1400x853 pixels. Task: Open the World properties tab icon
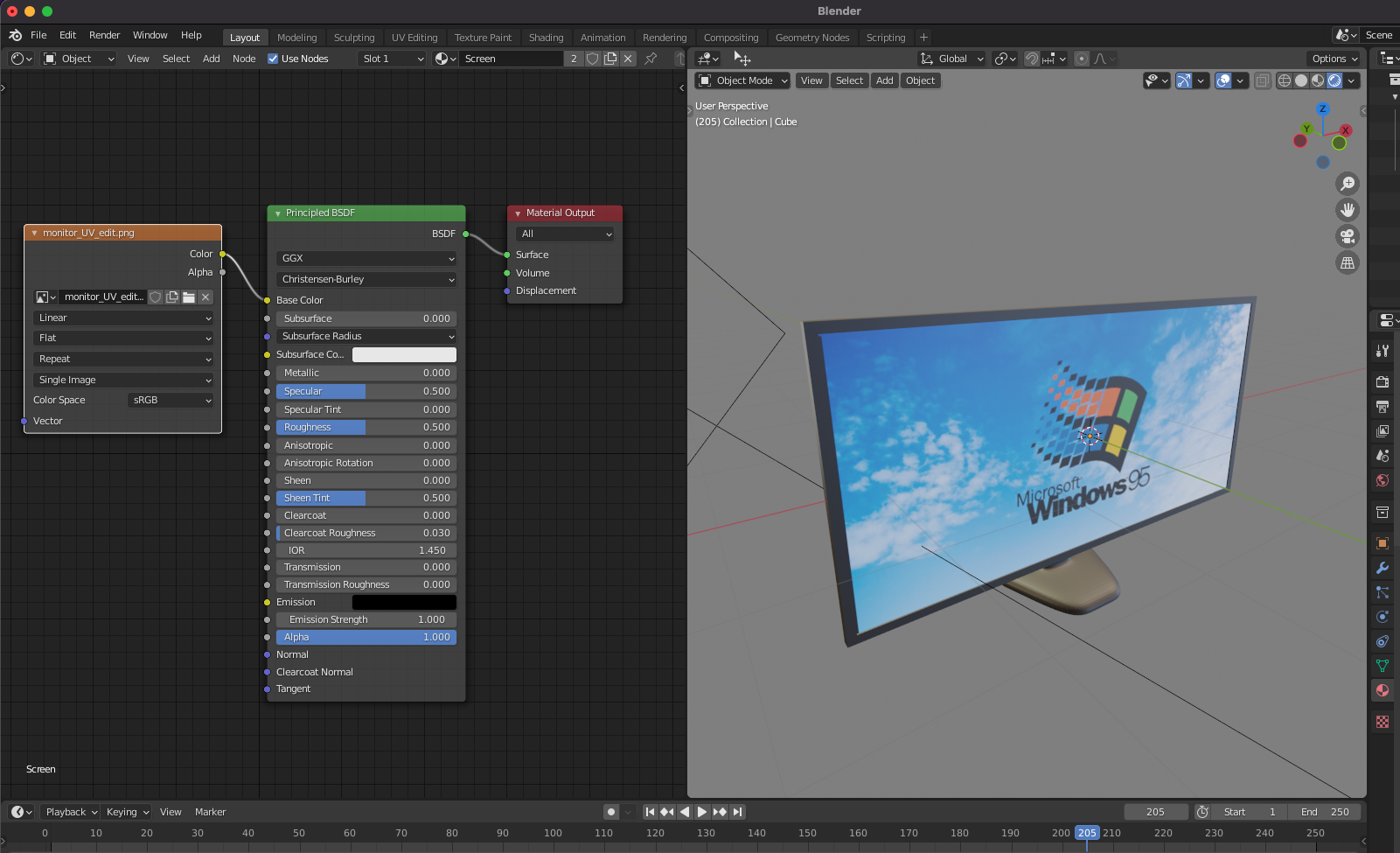point(1383,480)
